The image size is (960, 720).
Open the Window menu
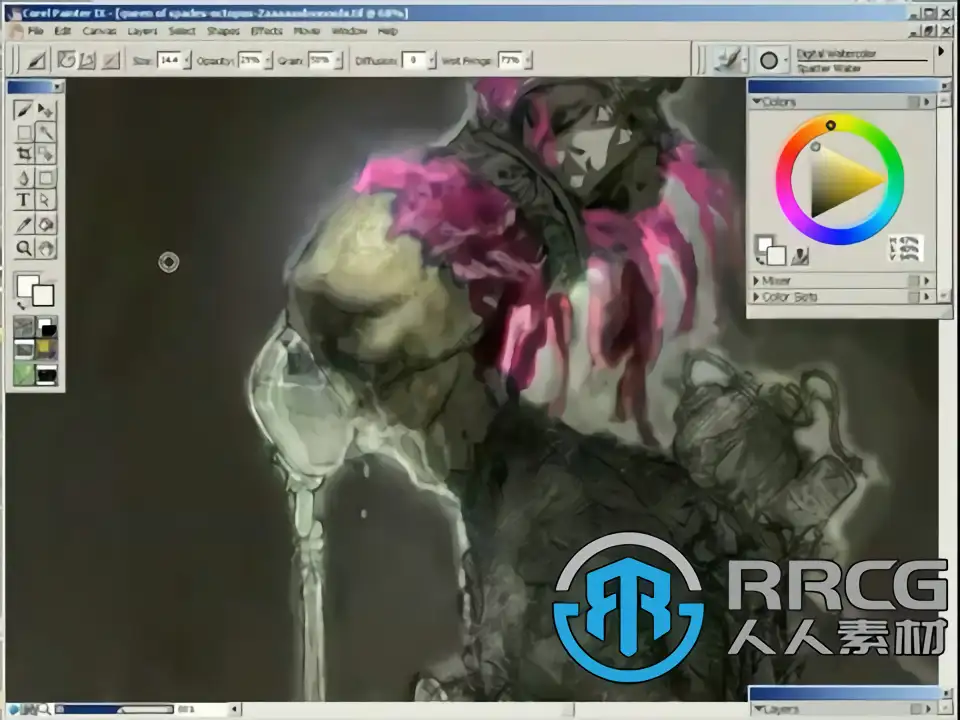click(349, 31)
